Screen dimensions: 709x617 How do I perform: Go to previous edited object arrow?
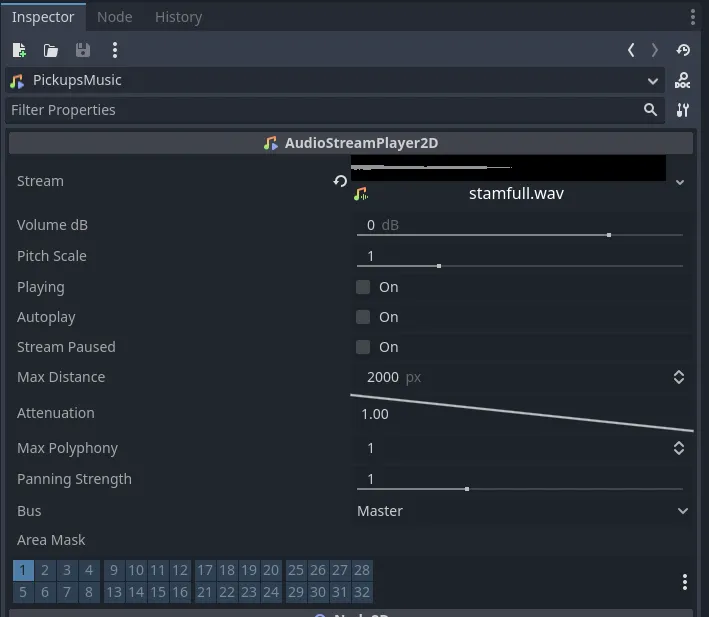[x=631, y=50]
